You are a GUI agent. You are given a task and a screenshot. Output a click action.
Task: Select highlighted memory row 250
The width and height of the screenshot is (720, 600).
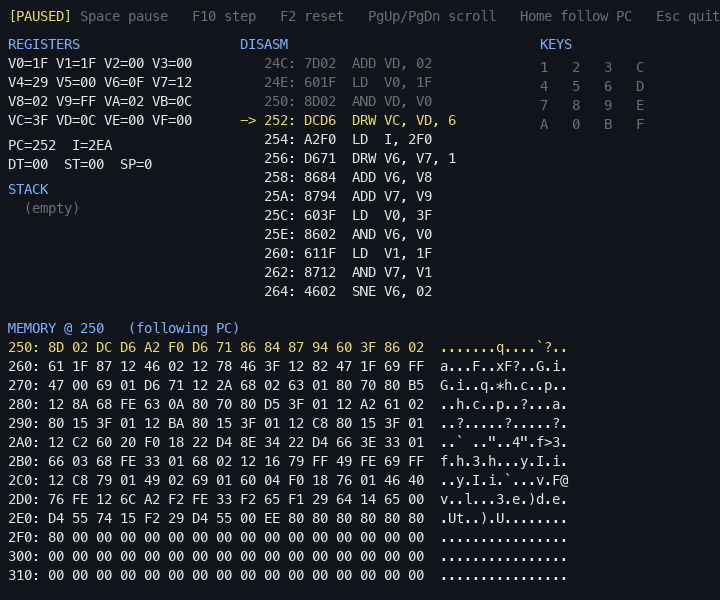pyautogui.click(x=287, y=348)
